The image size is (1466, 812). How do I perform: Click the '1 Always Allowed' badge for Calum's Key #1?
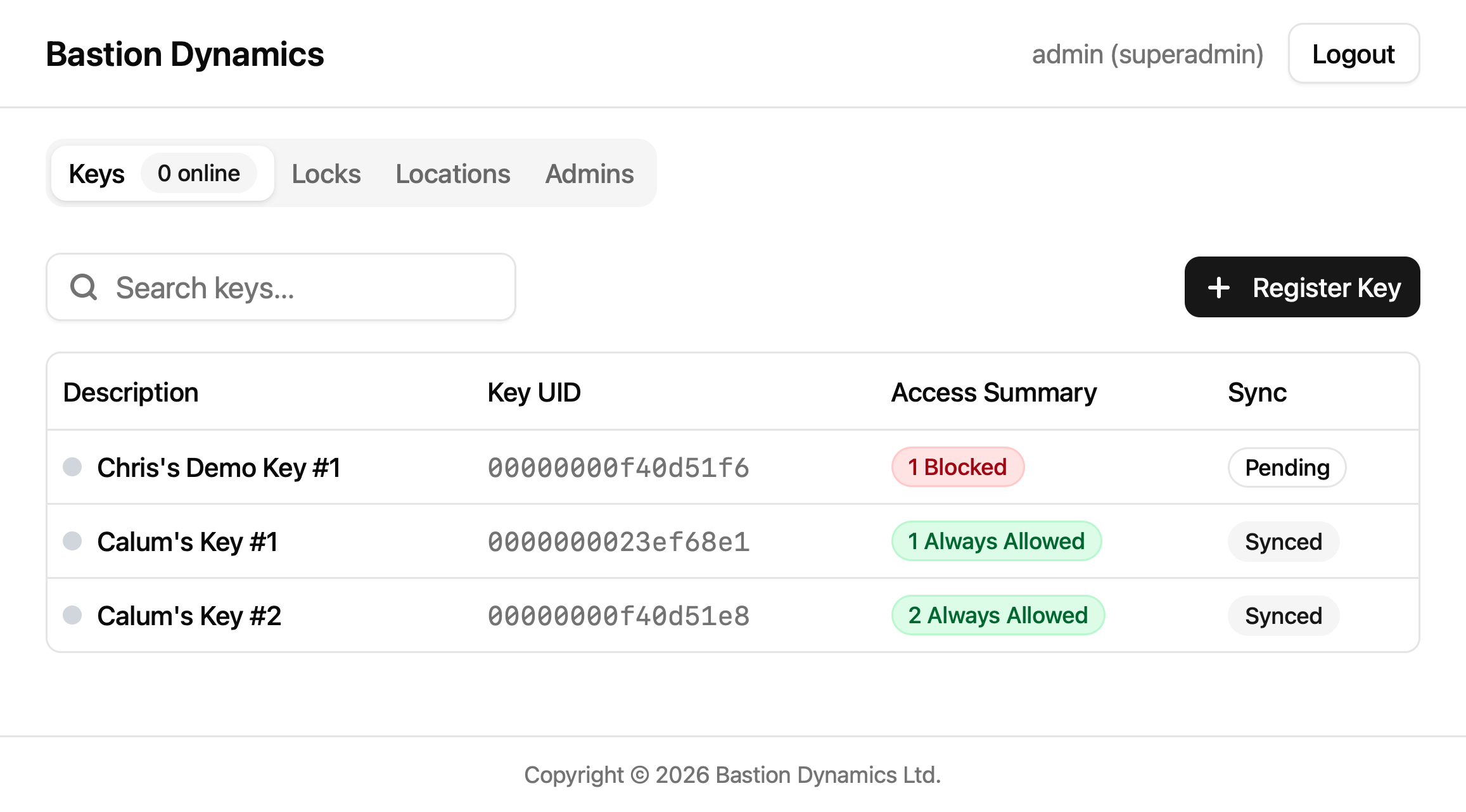click(x=996, y=542)
